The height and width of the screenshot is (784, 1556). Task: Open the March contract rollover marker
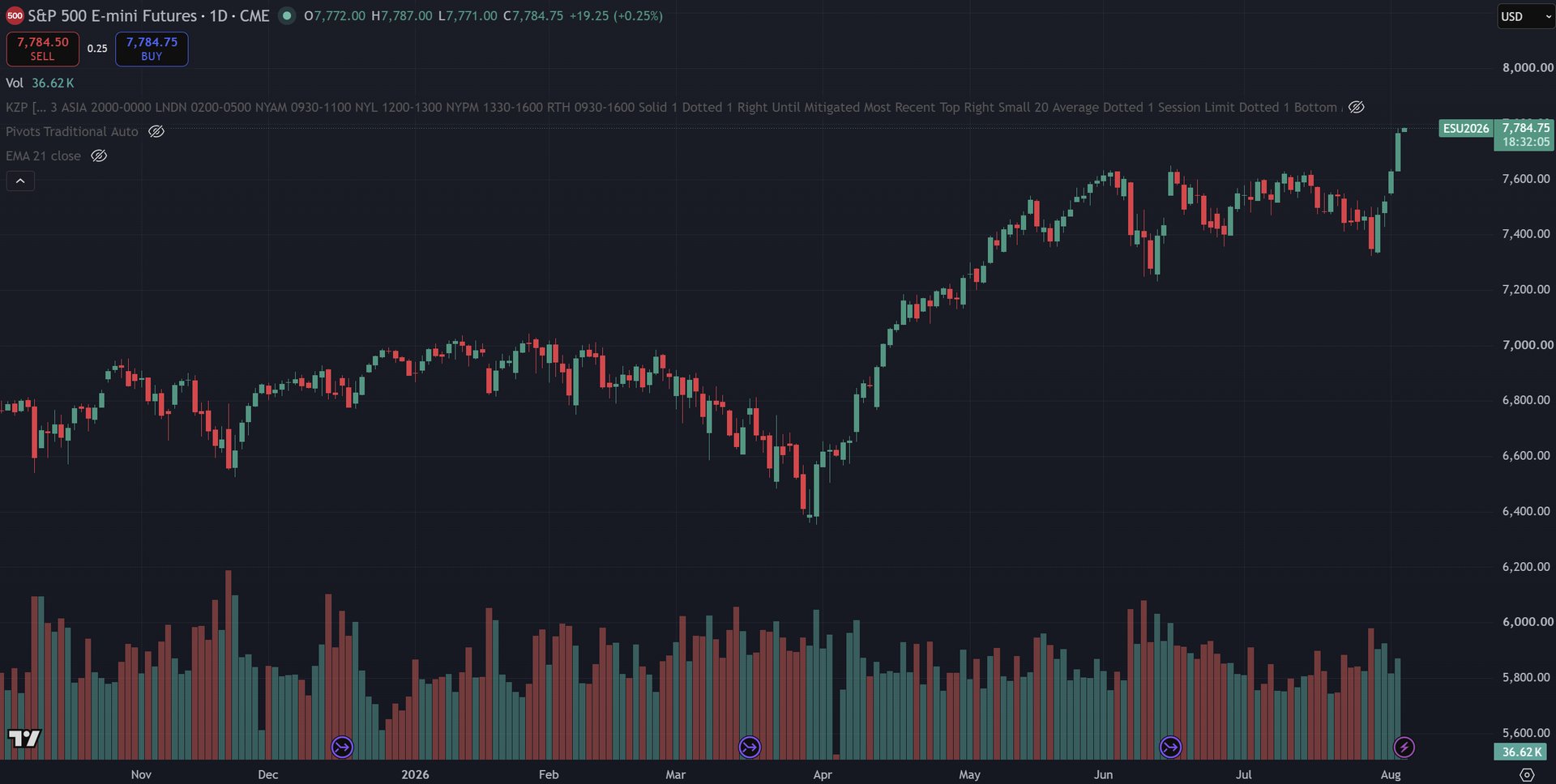pos(750,747)
